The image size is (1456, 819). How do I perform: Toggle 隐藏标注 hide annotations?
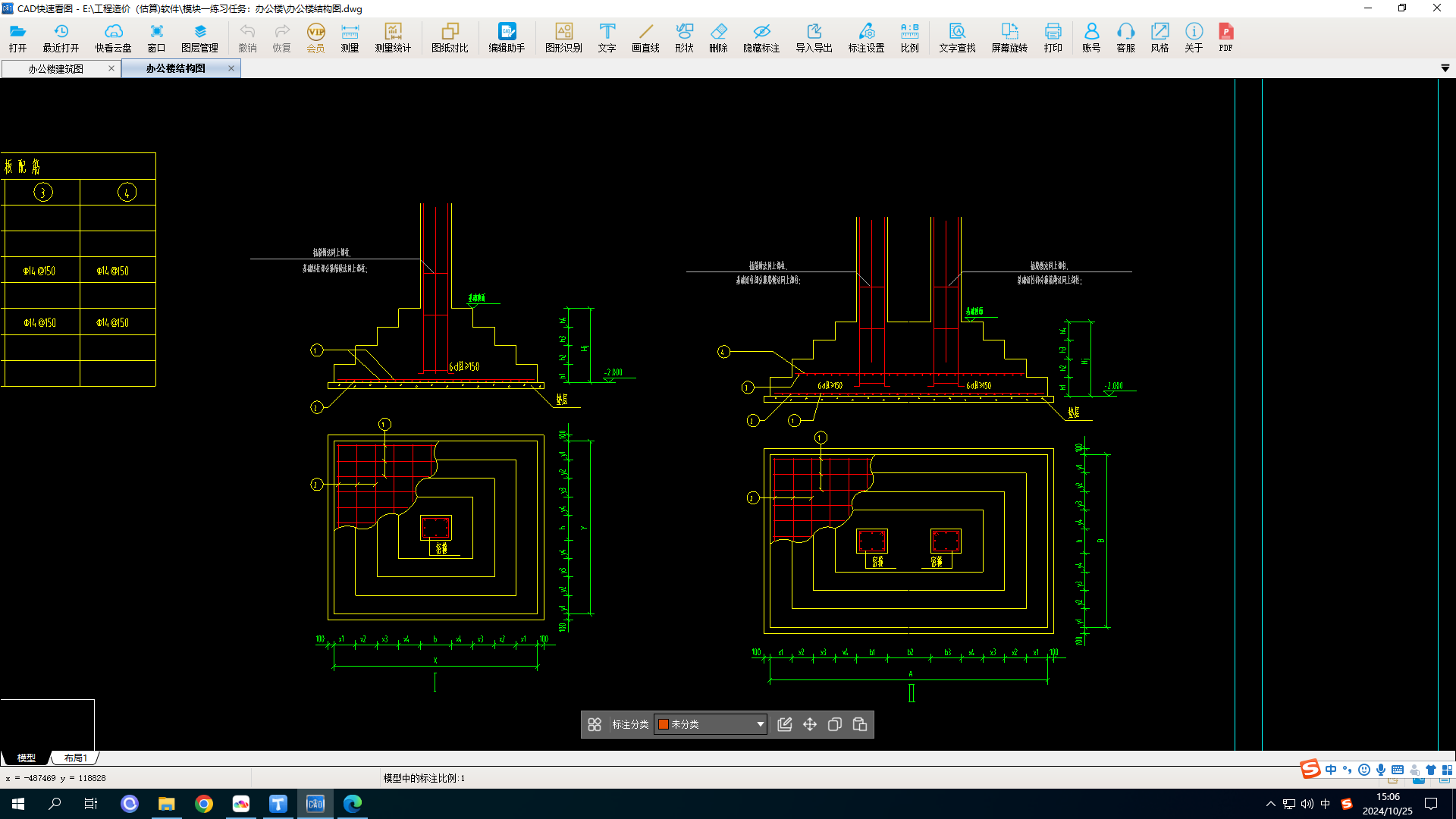pos(761,38)
